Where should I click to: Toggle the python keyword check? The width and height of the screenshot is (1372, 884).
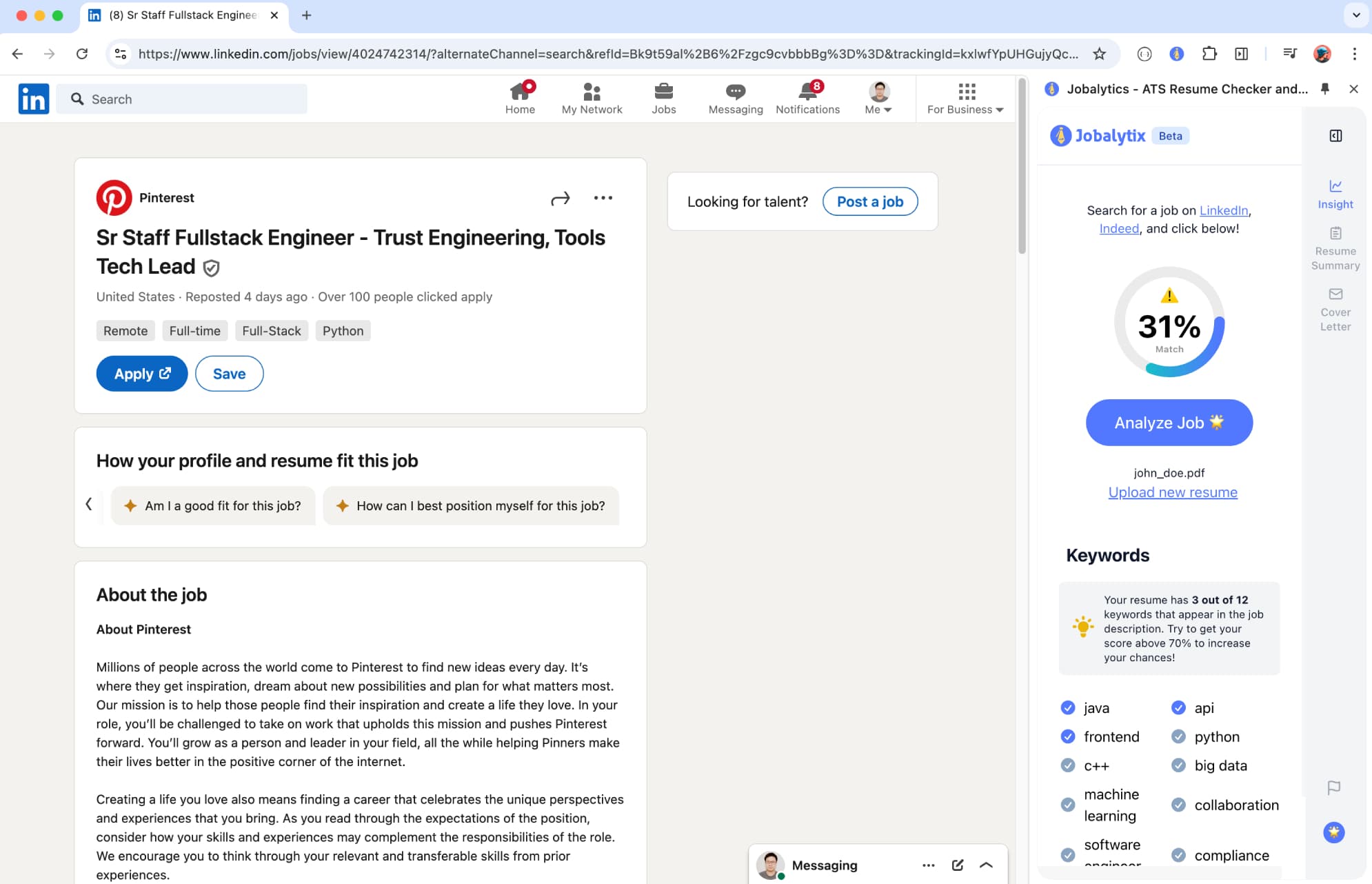coord(1179,736)
